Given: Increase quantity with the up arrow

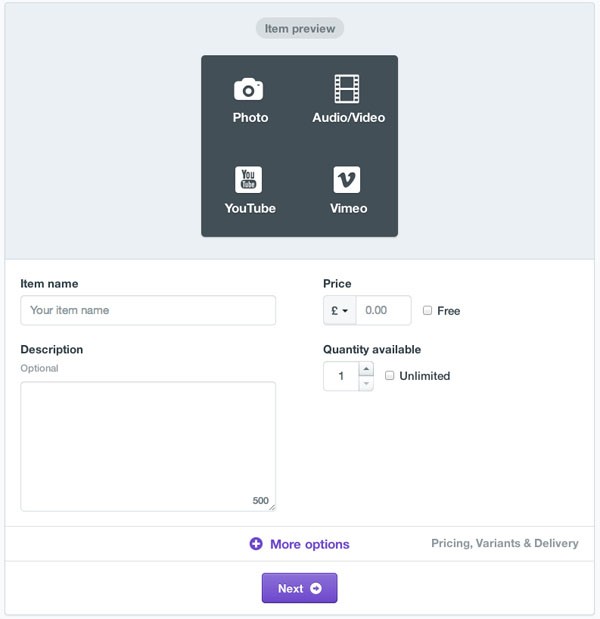Looking at the screenshot, I should click(x=366, y=369).
